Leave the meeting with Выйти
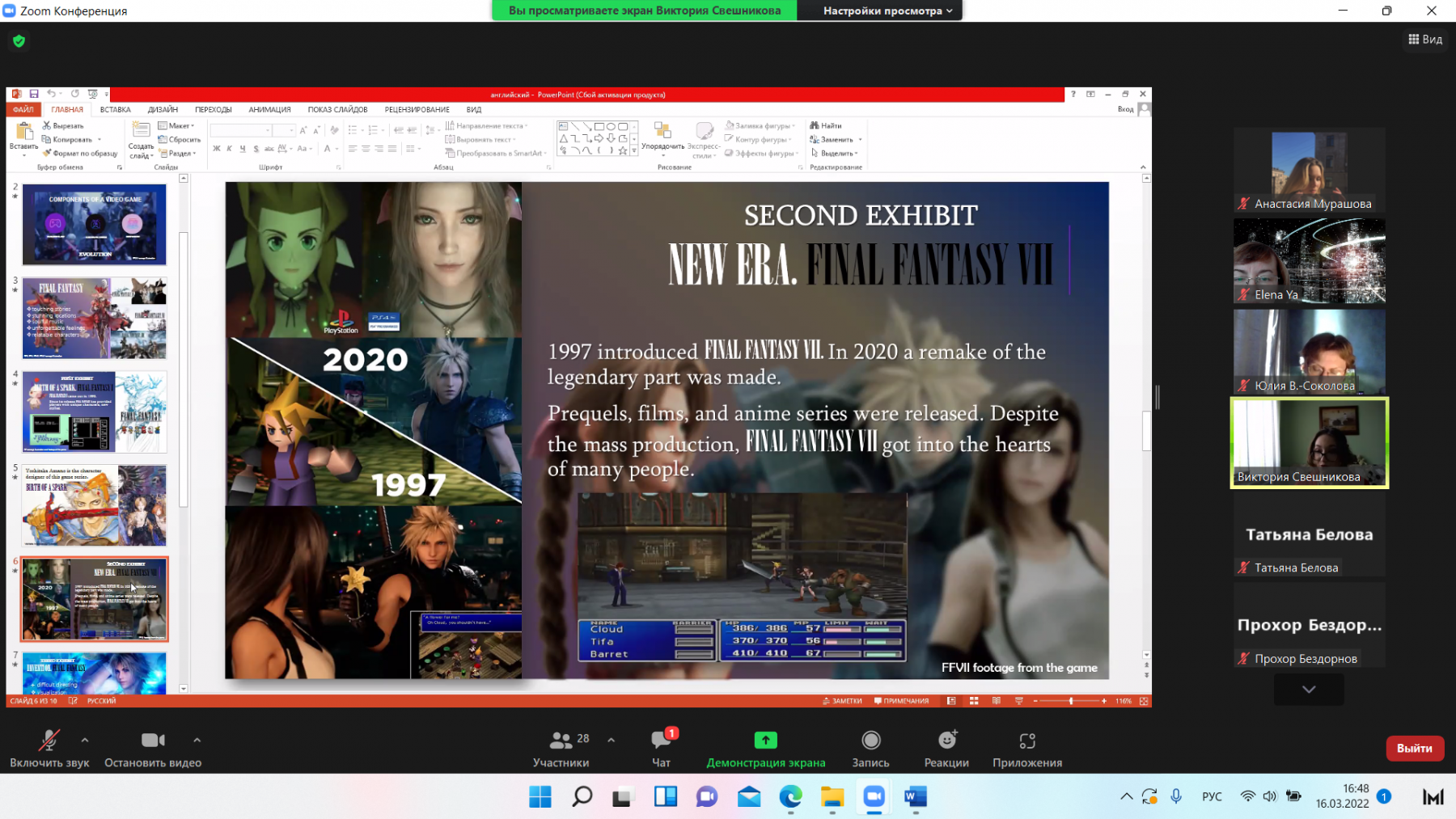Screen dimensions: 1456x819 tap(1415, 748)
